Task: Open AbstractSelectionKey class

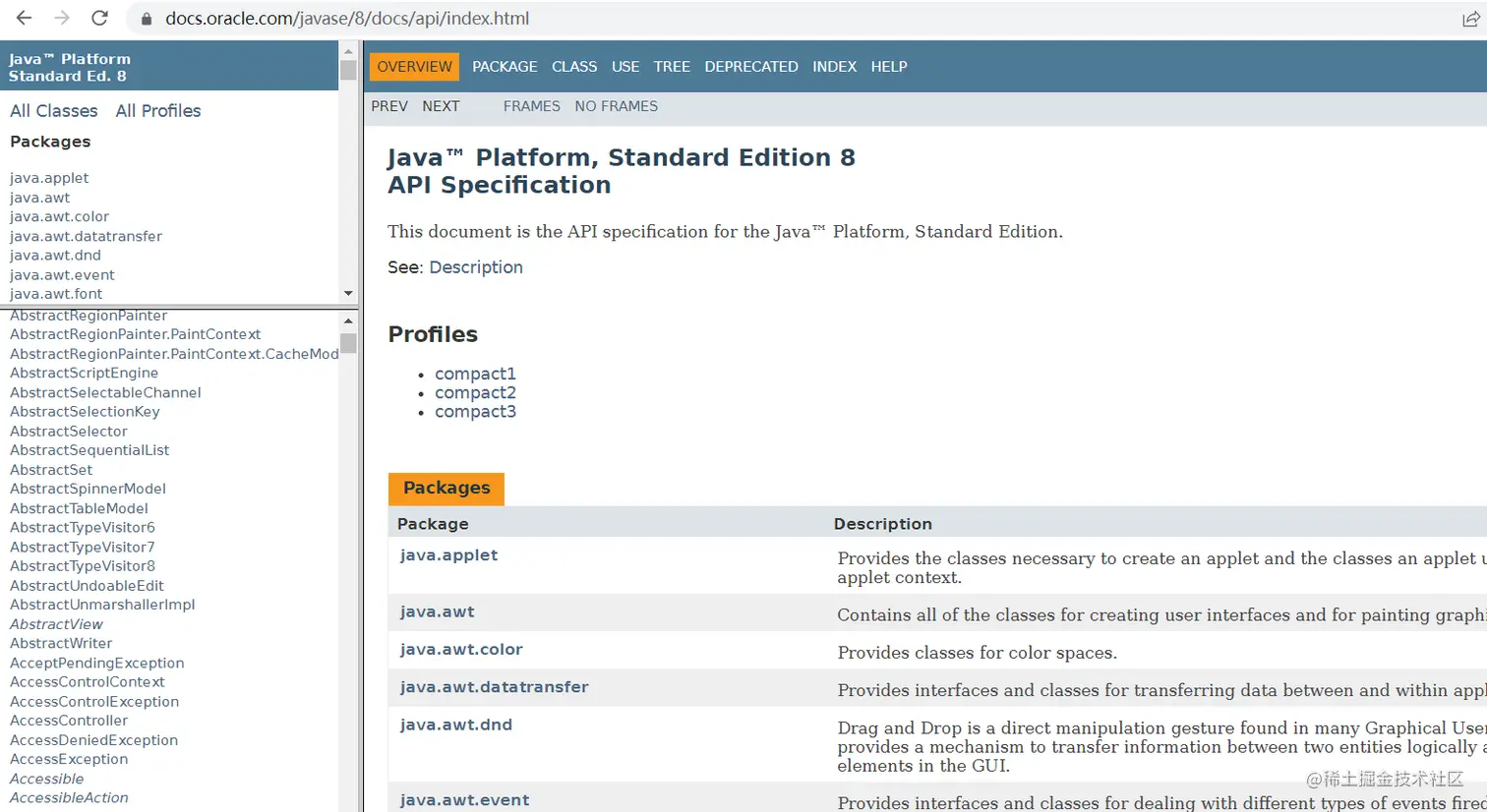Action: pos(85,412)
